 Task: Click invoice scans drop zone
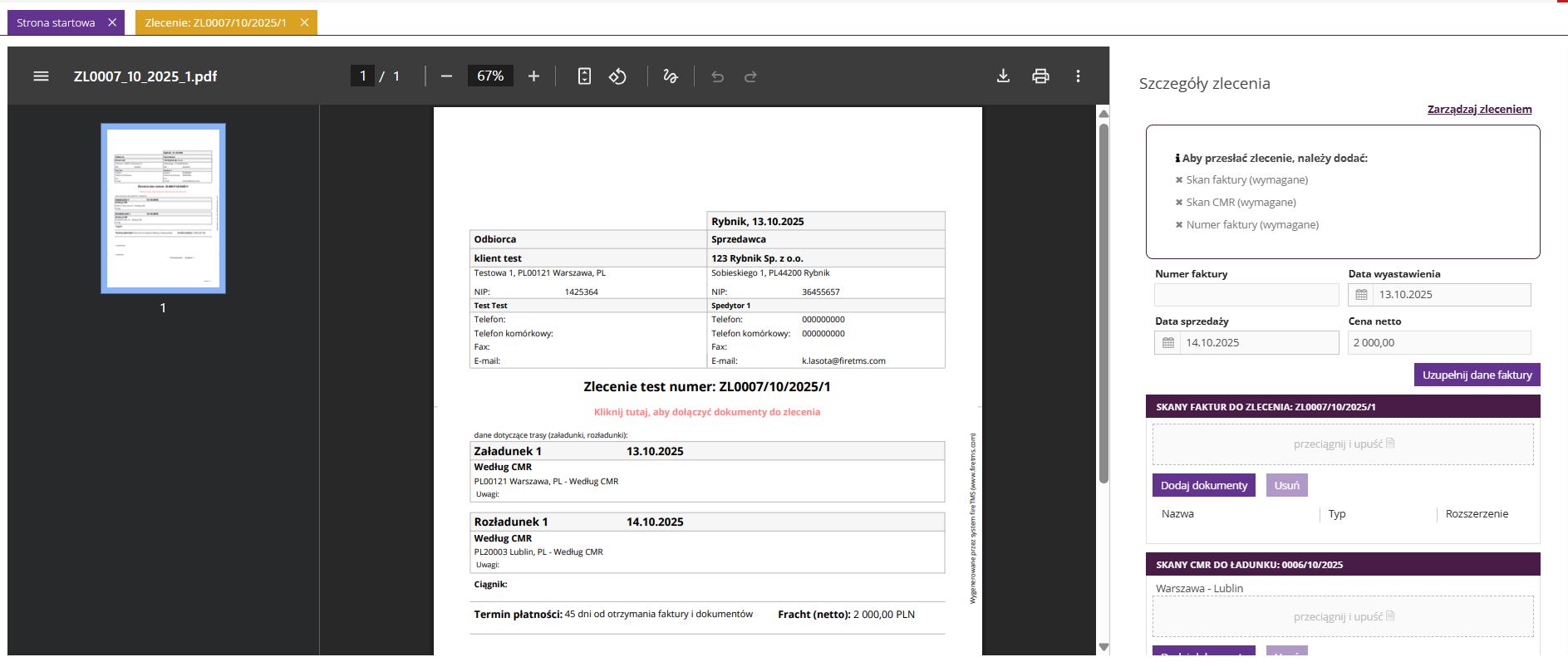pos(1343,444)
